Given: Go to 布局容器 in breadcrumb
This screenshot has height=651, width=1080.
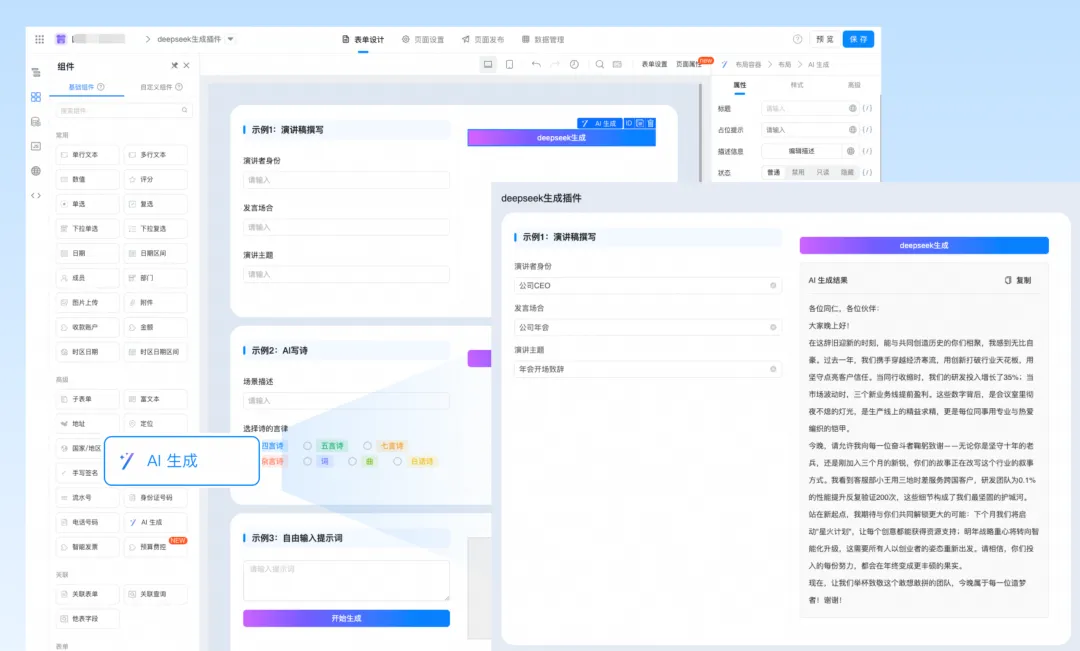Looking at the screenshot, I should click(748, 65).
